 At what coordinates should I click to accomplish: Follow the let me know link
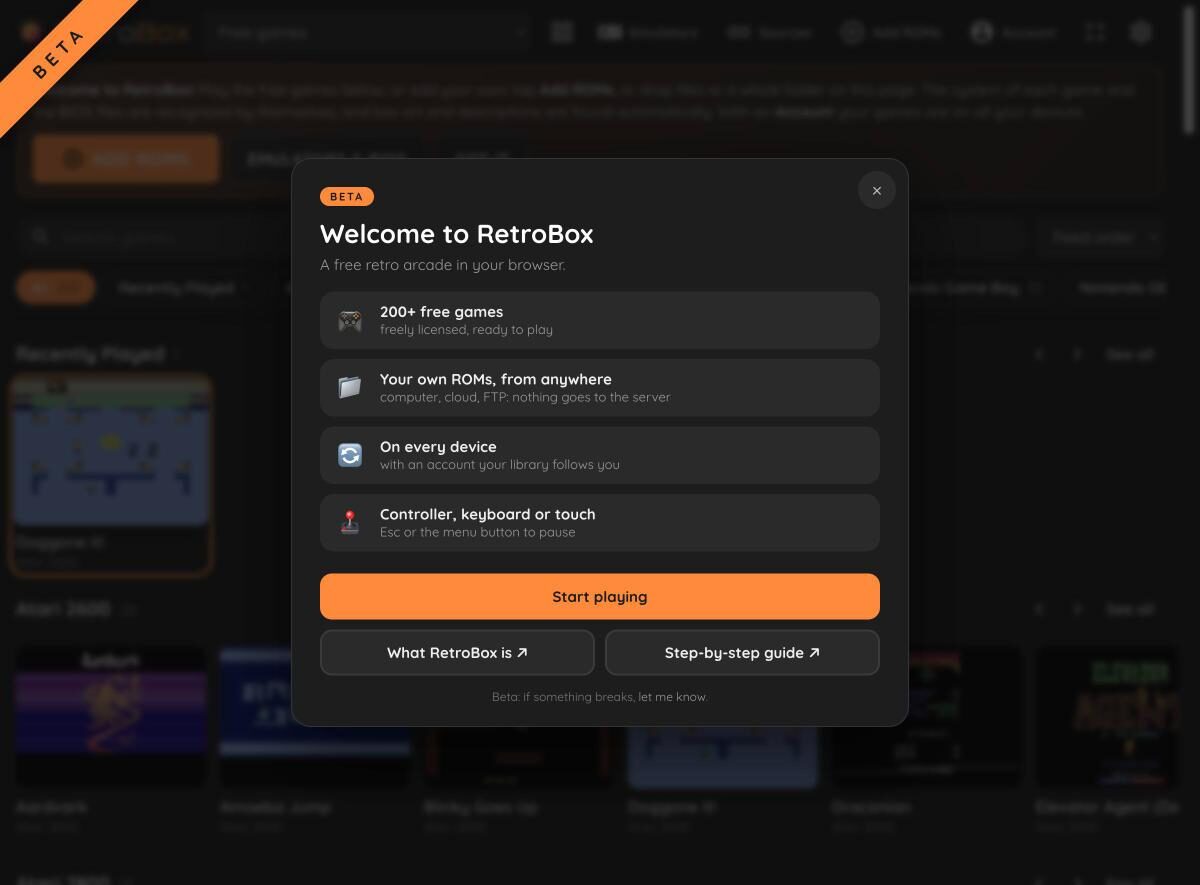coord(672,697)
